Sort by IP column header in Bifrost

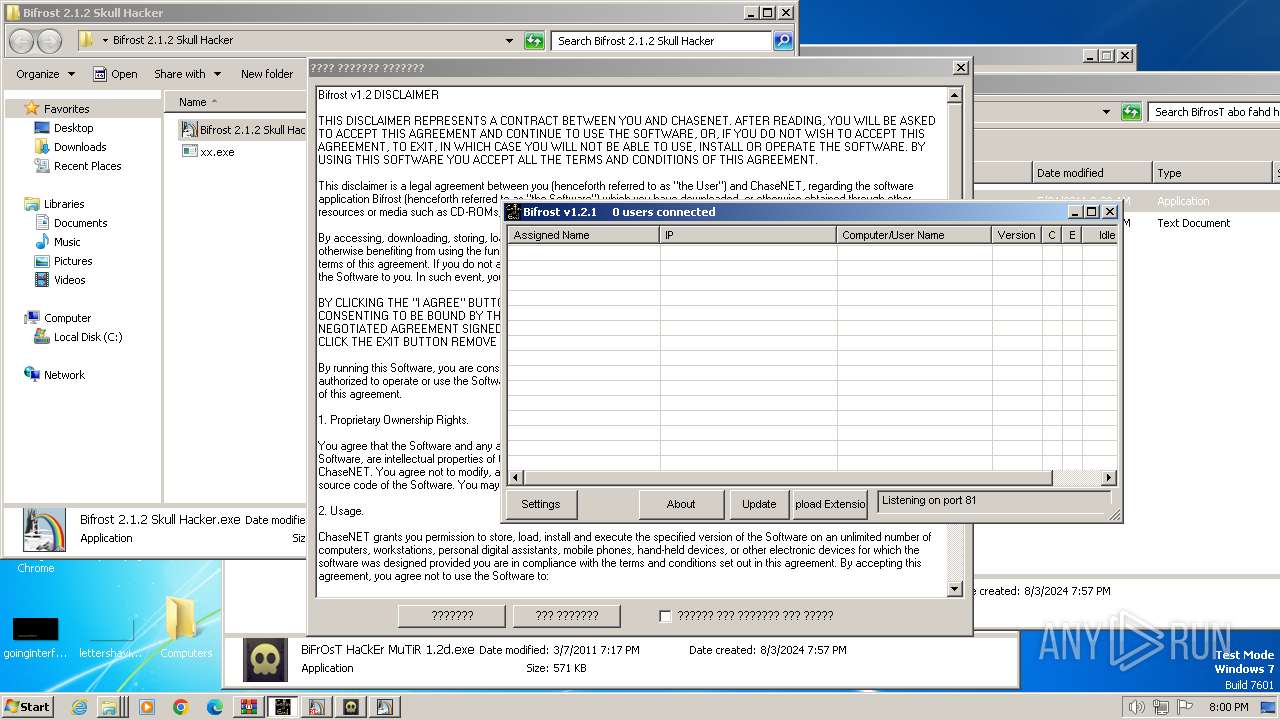748,235
